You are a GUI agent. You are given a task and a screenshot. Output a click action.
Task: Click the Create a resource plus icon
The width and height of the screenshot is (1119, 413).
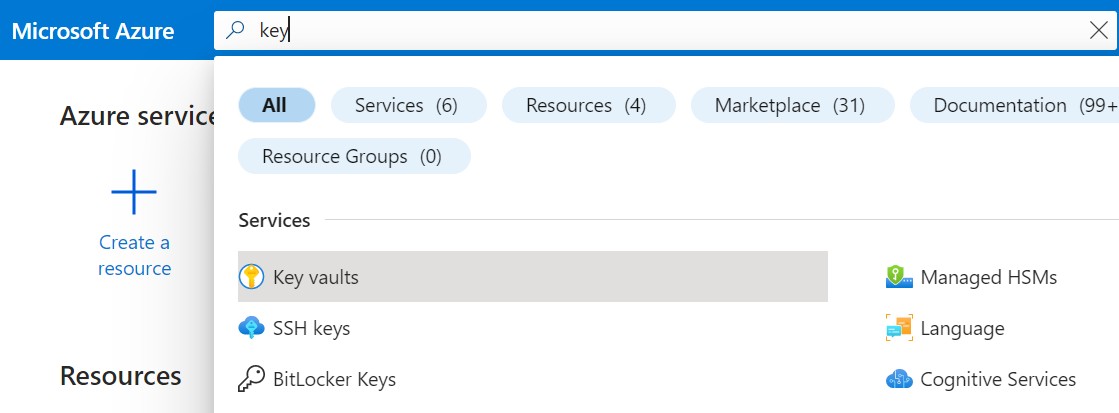(134, 192)
